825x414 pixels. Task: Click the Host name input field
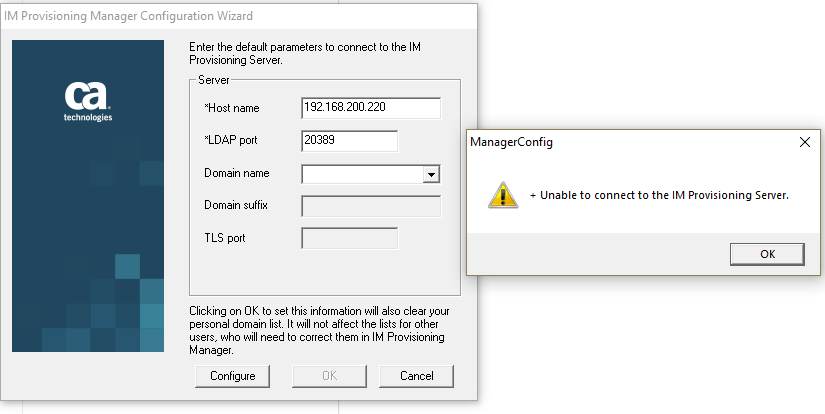(371, 108)
